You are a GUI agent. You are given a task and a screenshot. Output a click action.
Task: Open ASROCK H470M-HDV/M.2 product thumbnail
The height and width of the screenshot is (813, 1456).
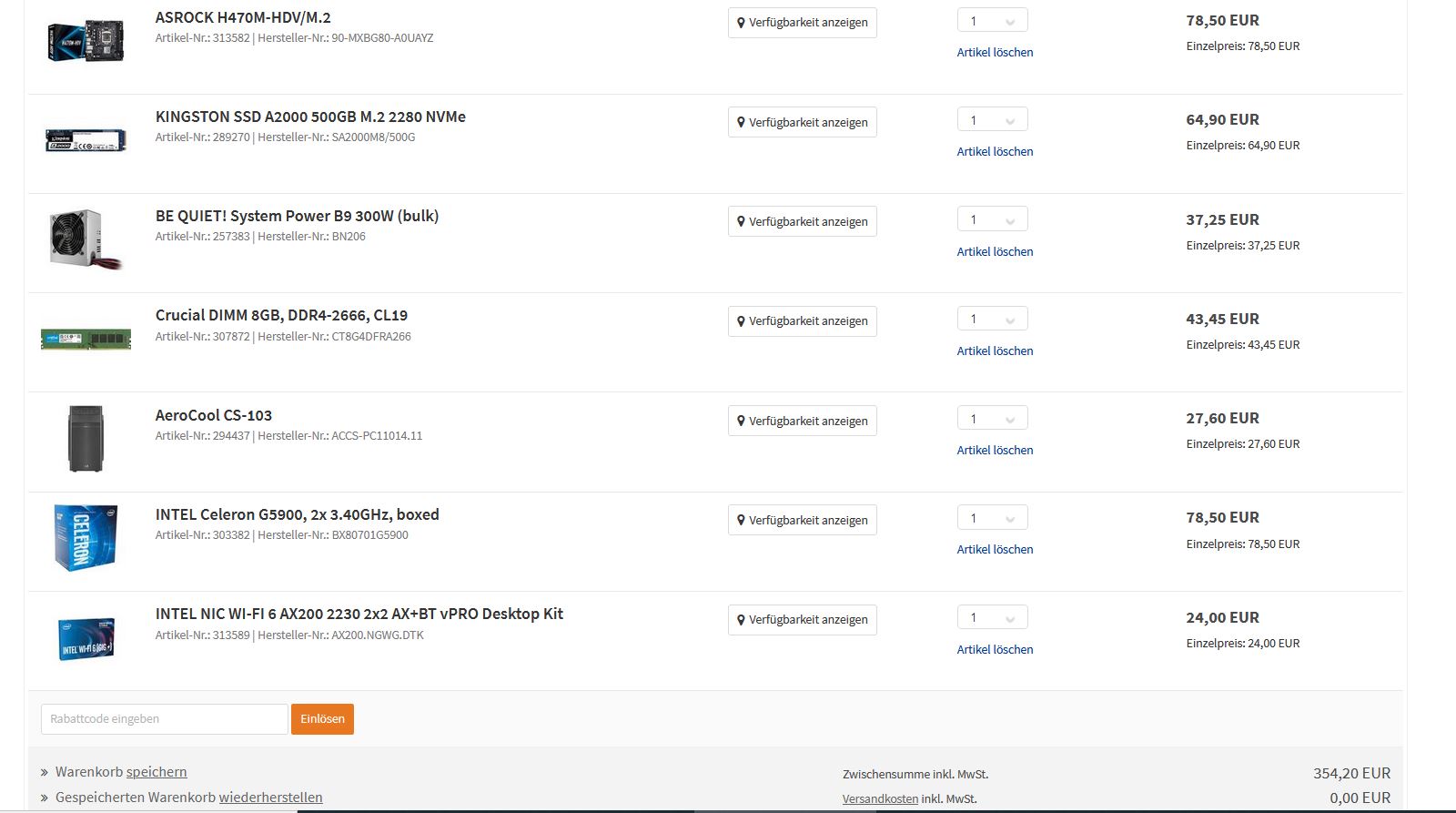[x=86, y=41]
